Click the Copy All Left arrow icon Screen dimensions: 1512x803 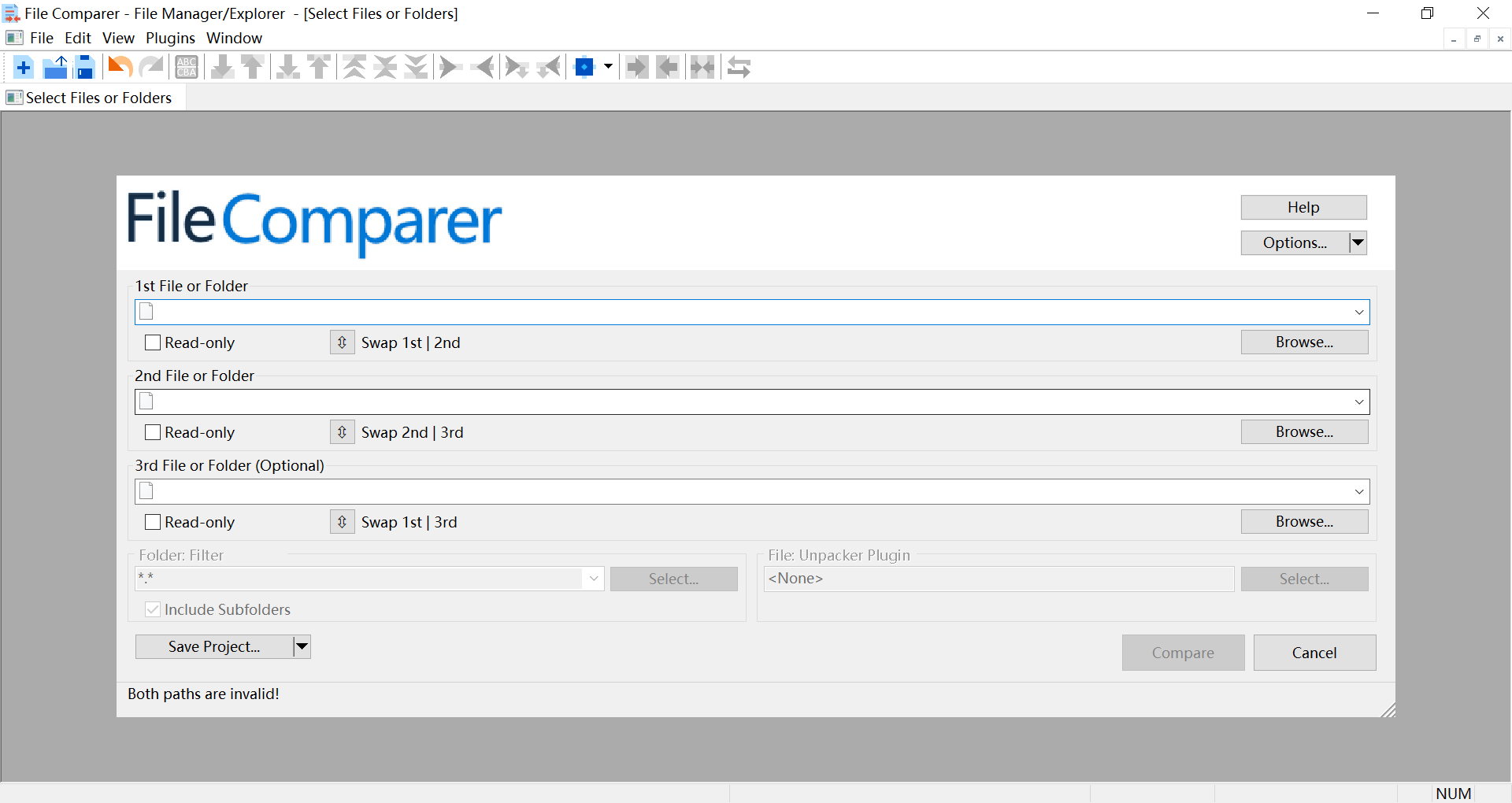tap(668, 68)
